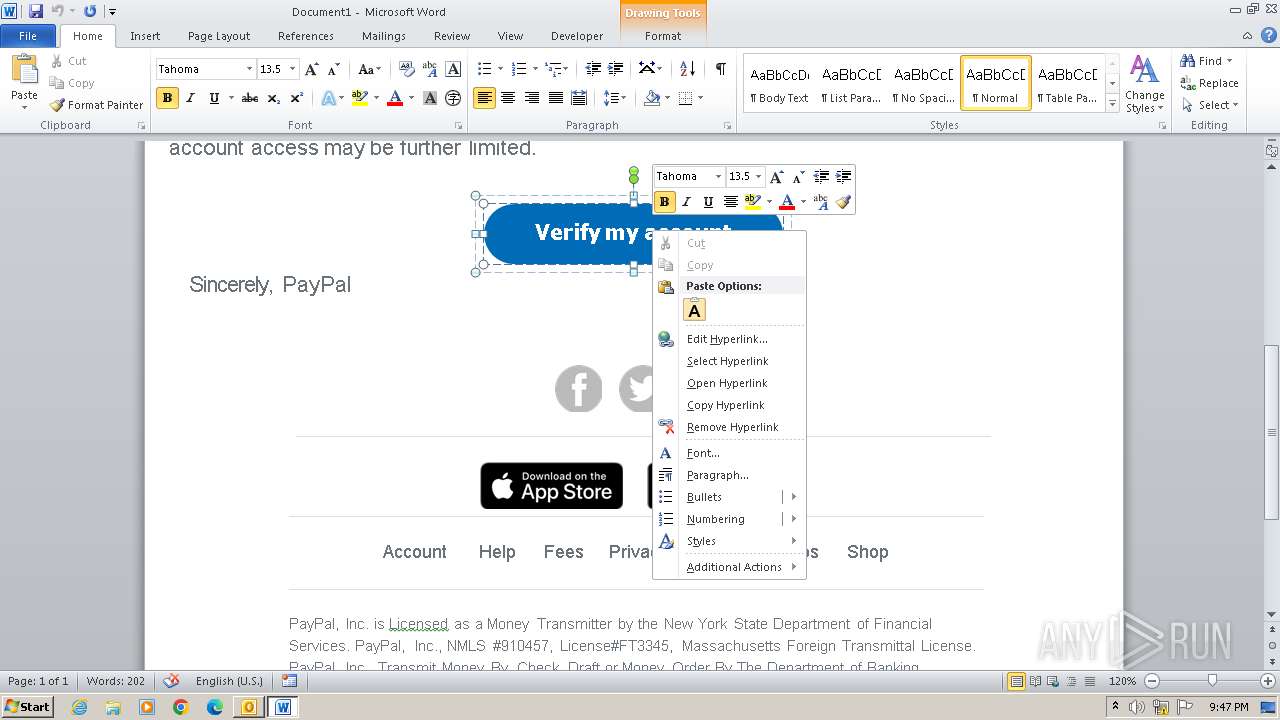
Task: Click the zoom slider in status bar
Action: click(1211, 681)
